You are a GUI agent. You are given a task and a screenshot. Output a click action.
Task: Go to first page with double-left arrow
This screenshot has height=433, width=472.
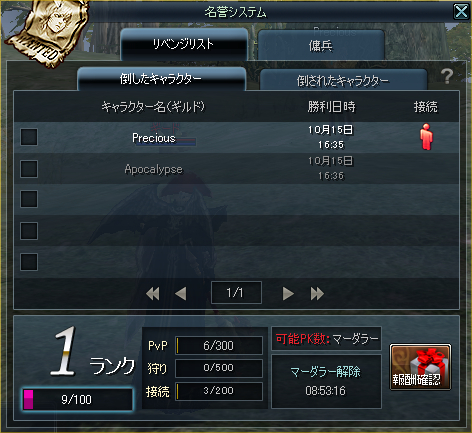[x=153, y=294]
